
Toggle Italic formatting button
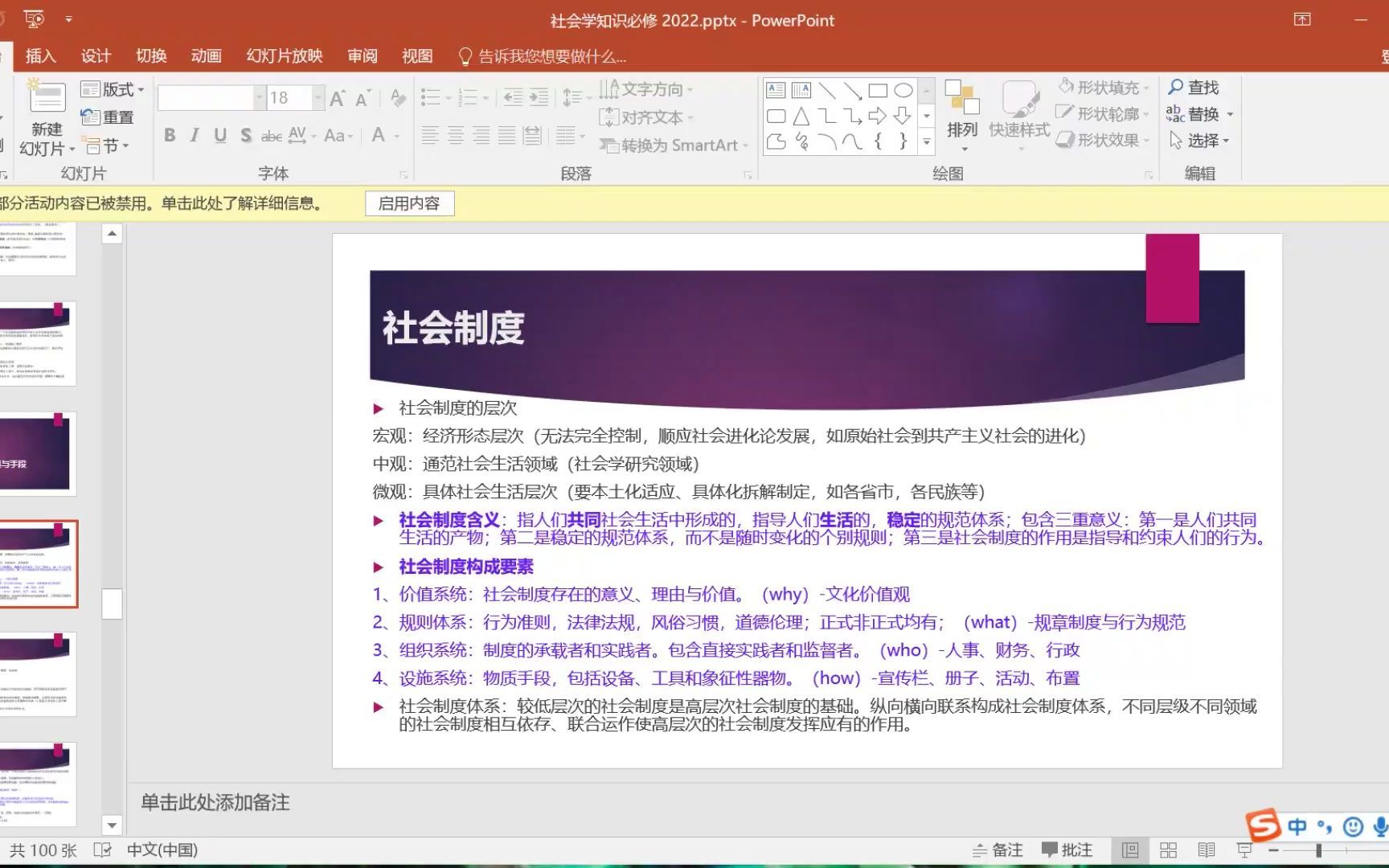195,136
